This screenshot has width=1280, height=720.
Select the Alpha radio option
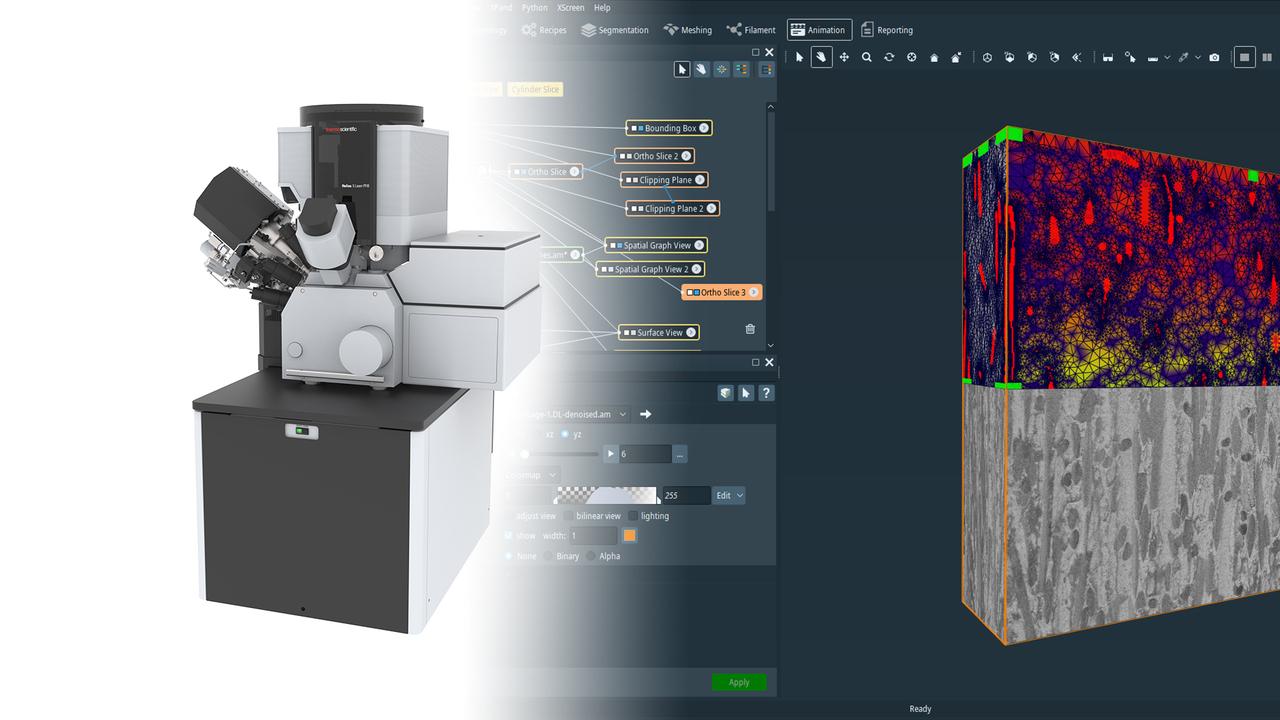pos(591,556)
